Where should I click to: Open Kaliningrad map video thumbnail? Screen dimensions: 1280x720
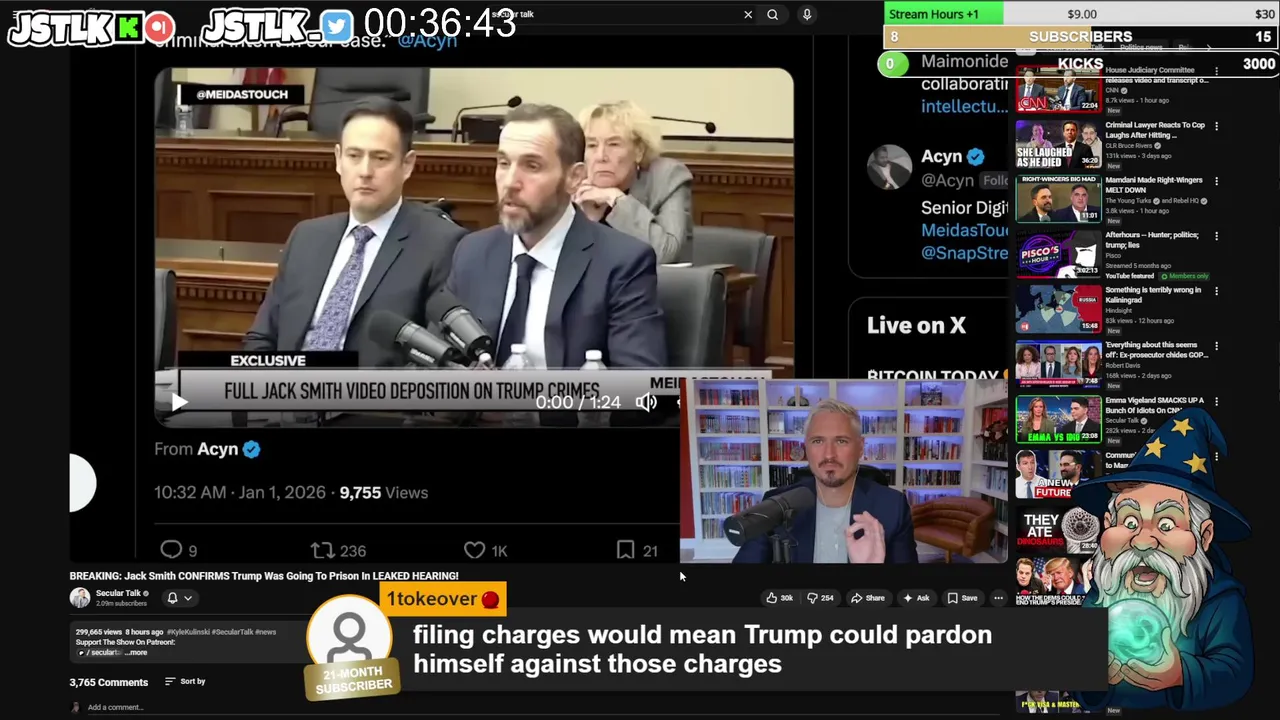1058,309
